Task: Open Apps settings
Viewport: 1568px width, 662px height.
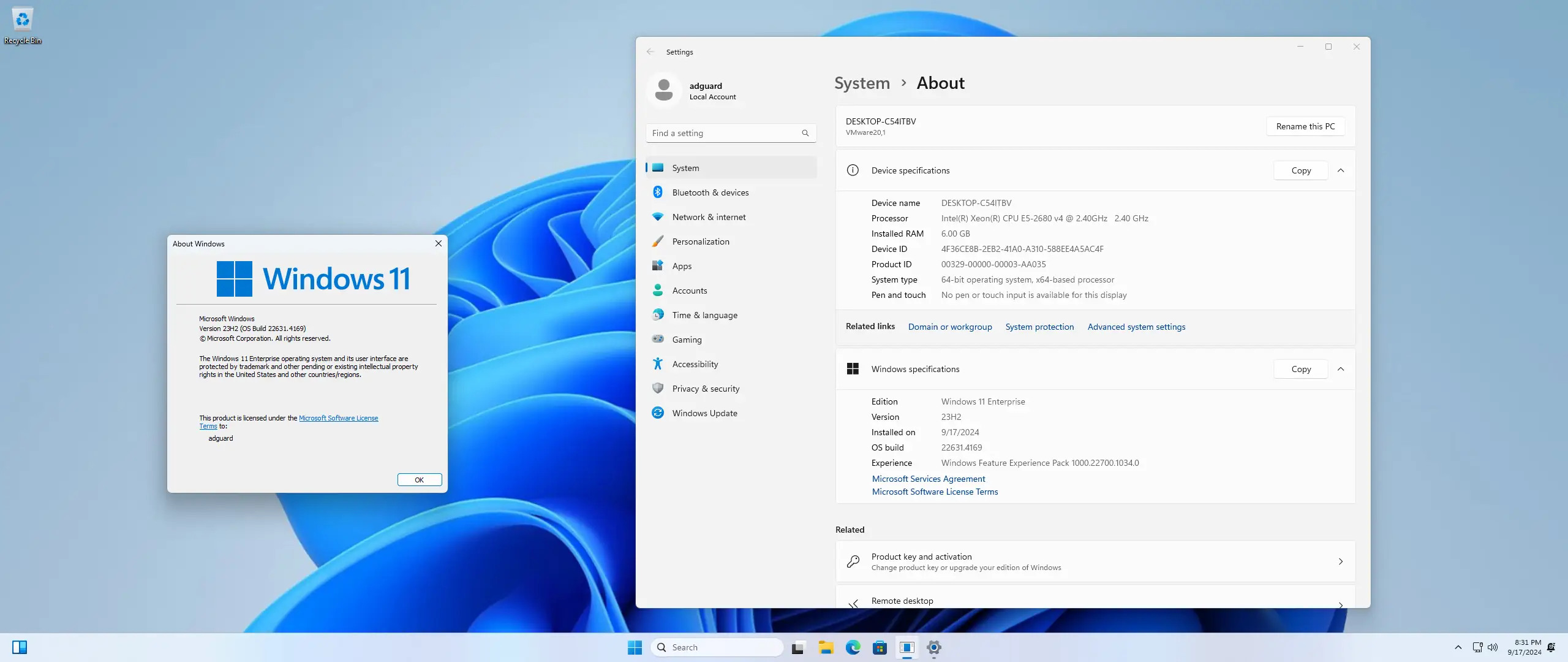Action: 682,265
